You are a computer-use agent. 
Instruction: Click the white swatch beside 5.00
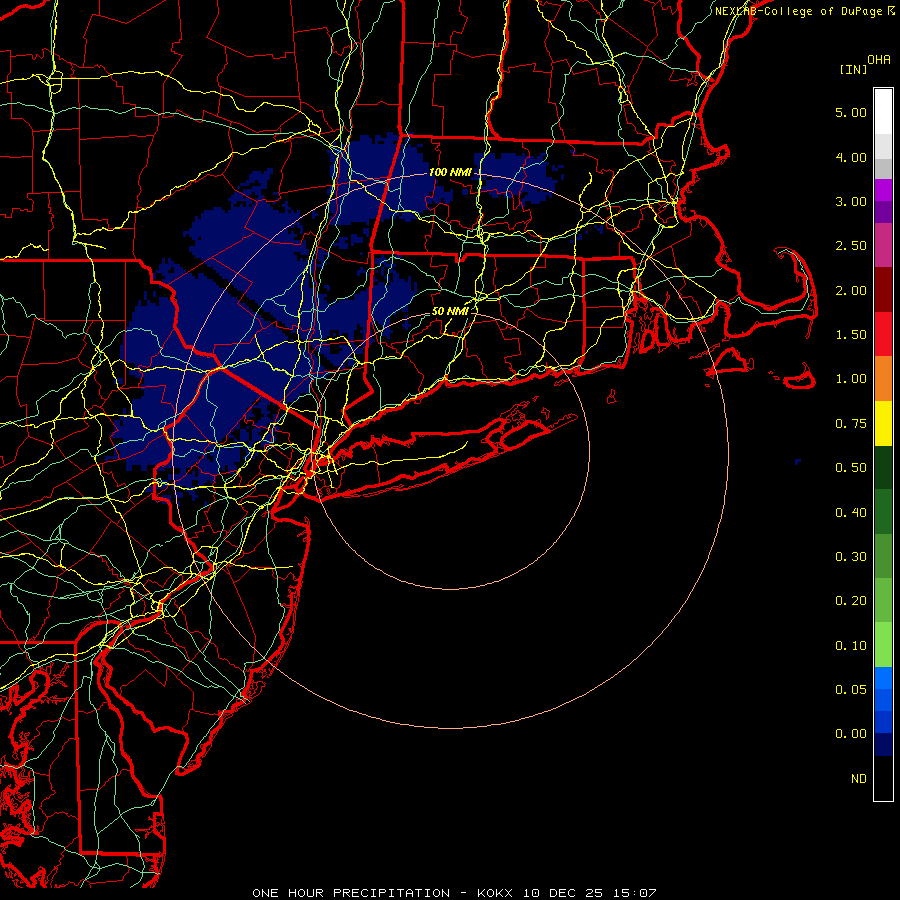883,112
